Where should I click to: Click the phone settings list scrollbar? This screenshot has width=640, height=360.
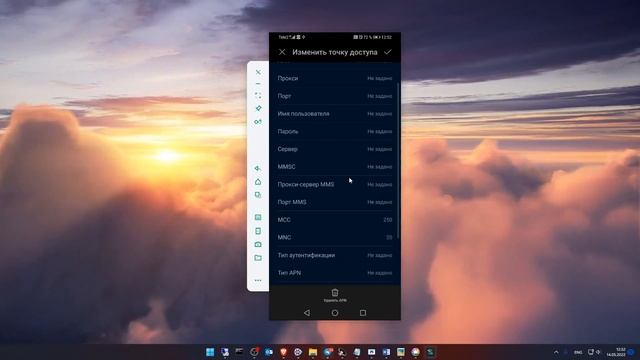coord(398,161)
